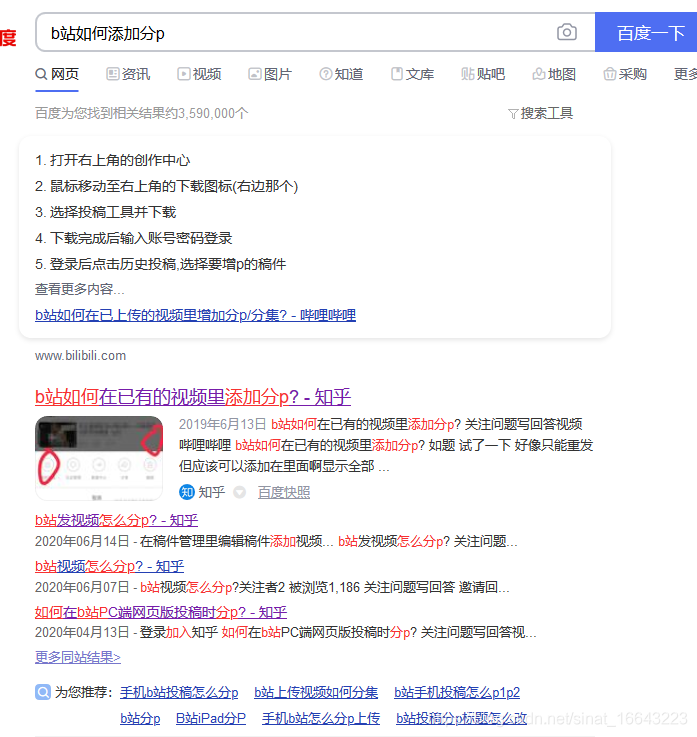This screenshot has width=697, height=737.
Task: Click the document icon beside 文库
Action: [x=397, y=74]
